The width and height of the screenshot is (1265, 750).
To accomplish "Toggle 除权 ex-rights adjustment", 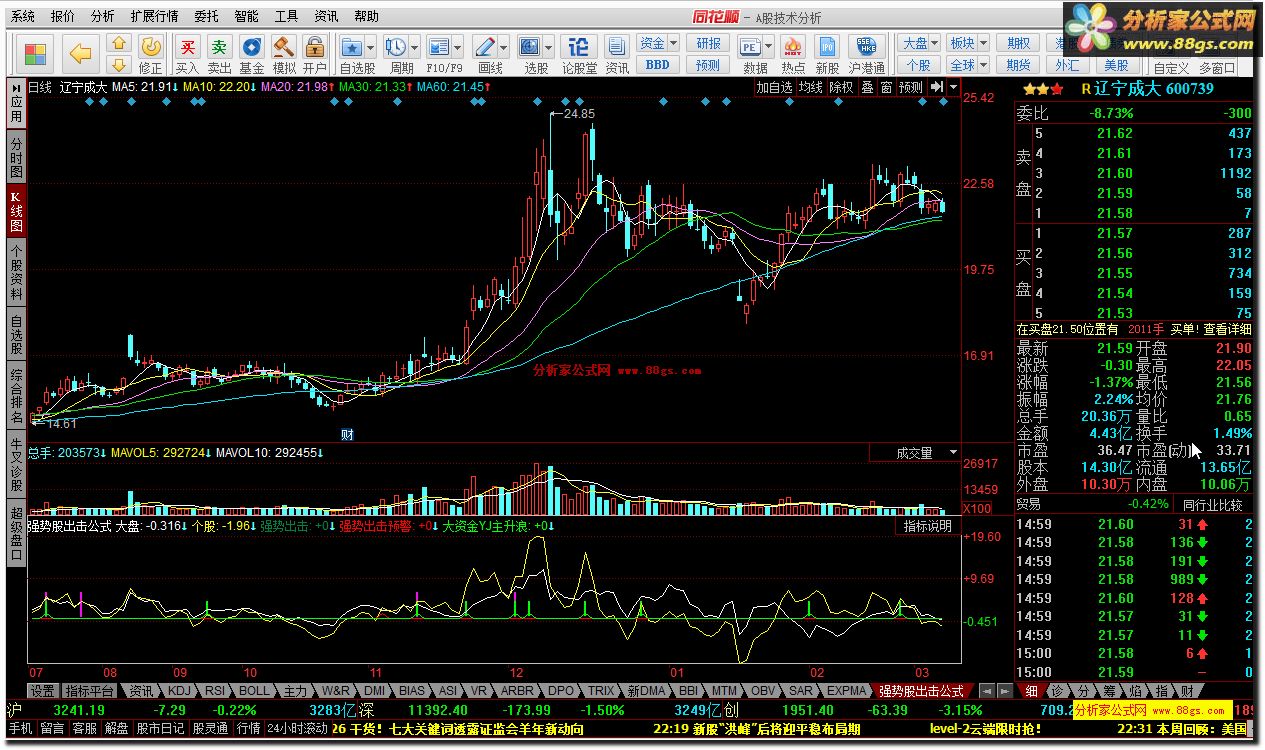I will [842, 88].
